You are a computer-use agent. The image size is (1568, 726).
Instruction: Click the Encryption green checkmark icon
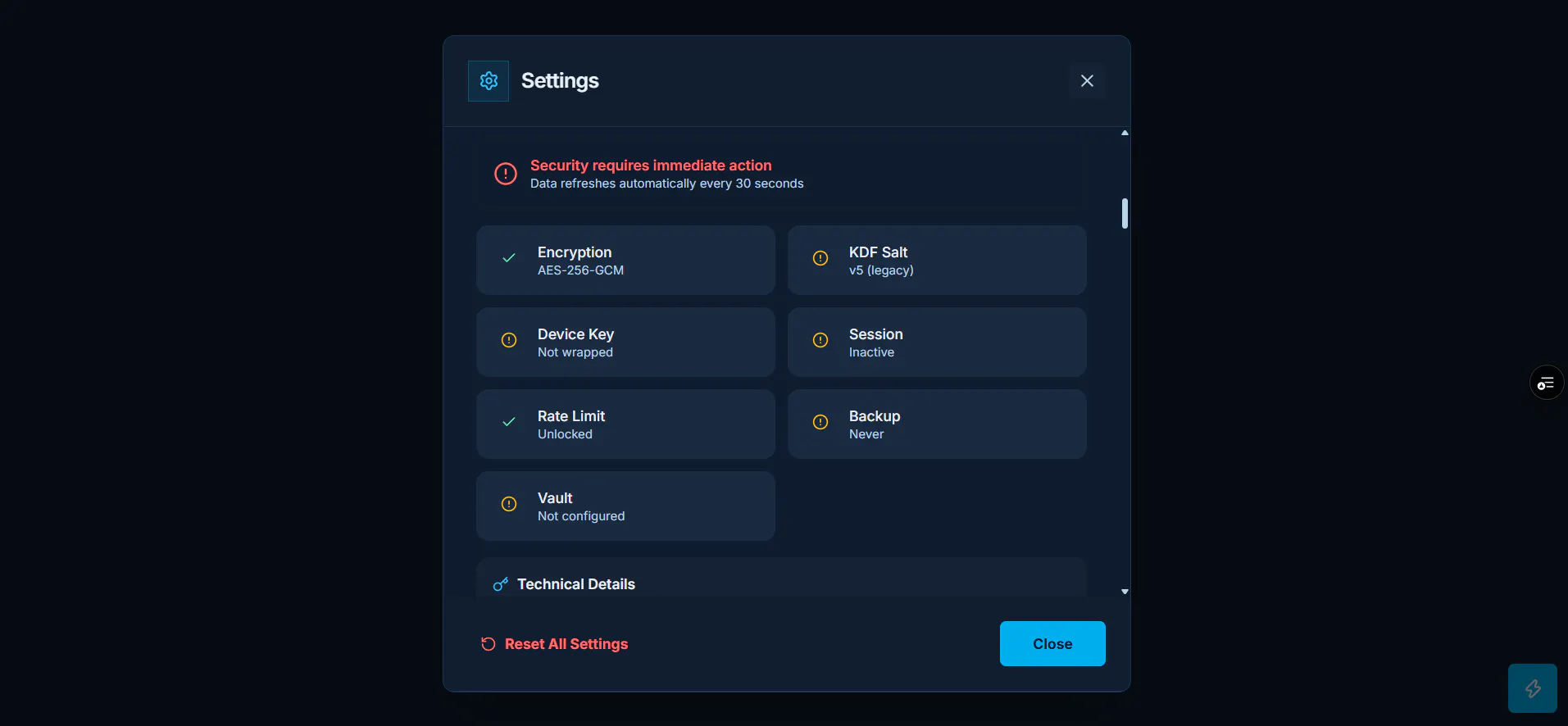coord(509,258)
